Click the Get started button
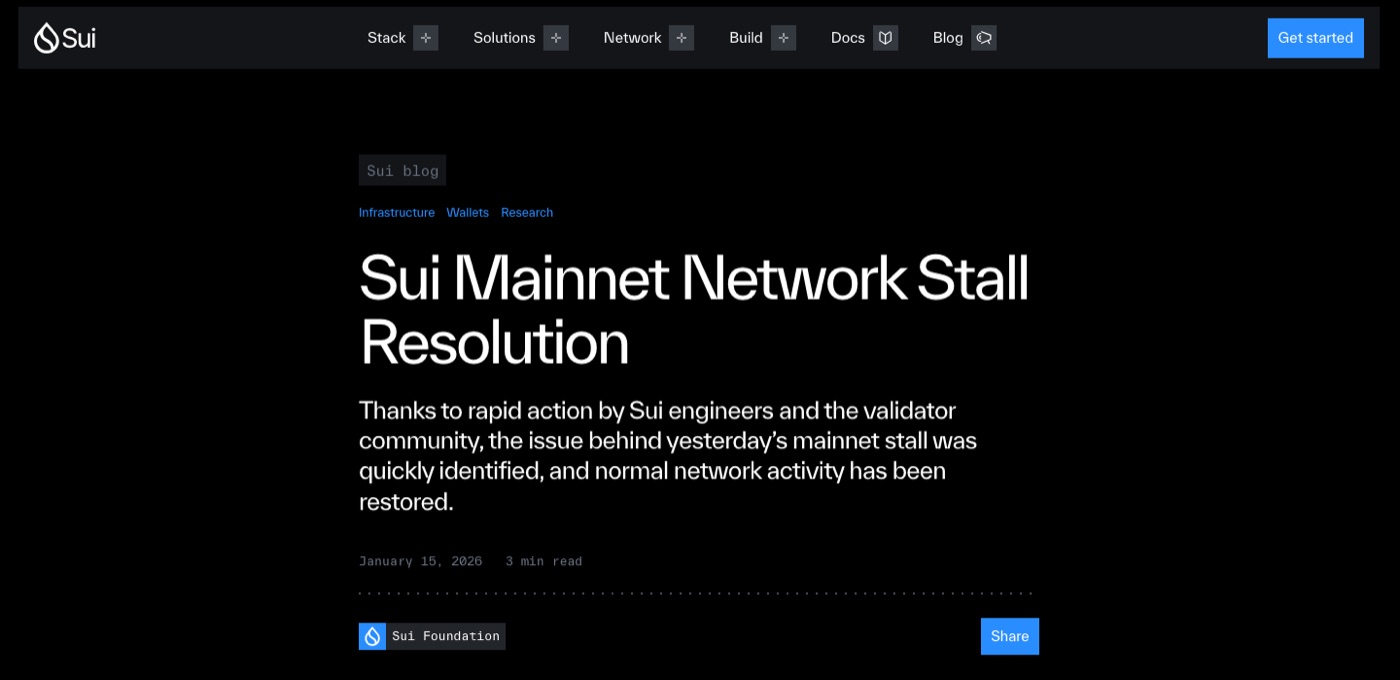Screen dimensions: 1400x680 pos(1315,38)
